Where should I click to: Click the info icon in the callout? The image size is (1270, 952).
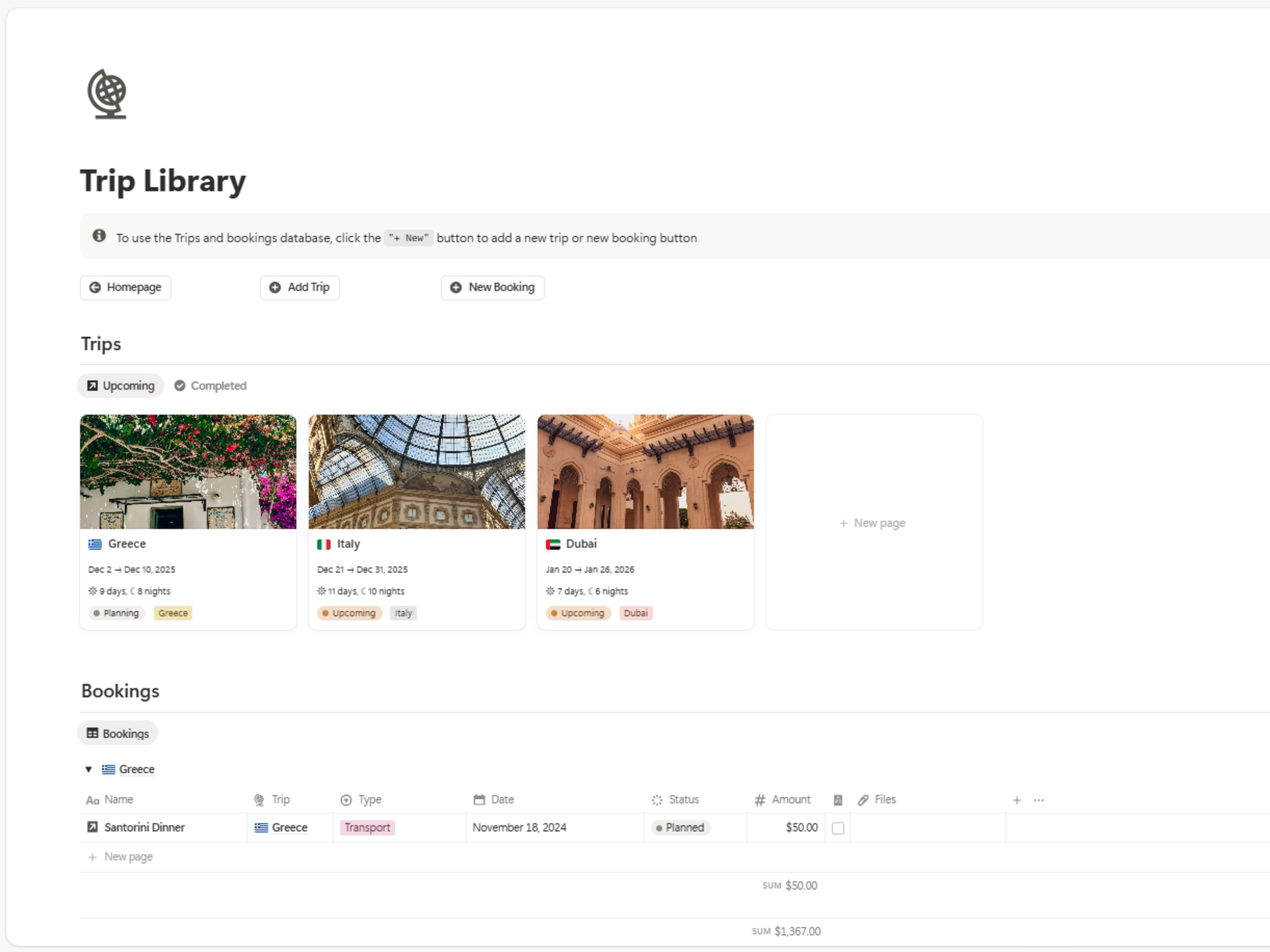coord(100,236)
